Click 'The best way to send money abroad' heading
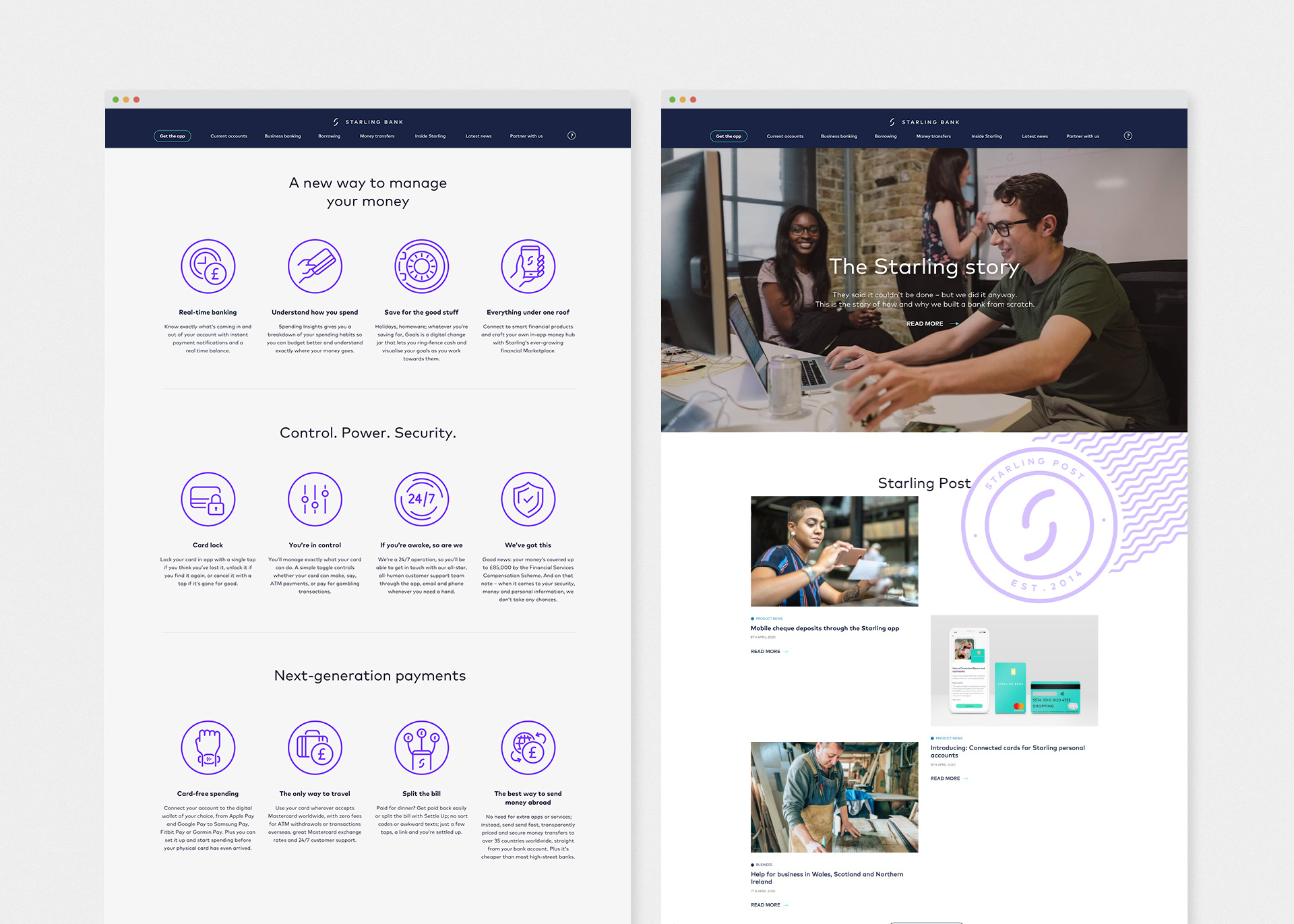Viewport: 1294px width, 924px height. pos(528,798)
